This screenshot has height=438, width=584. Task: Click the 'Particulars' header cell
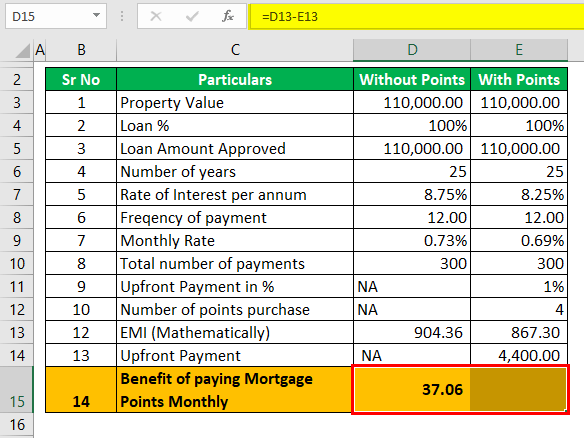click(235, 79)
